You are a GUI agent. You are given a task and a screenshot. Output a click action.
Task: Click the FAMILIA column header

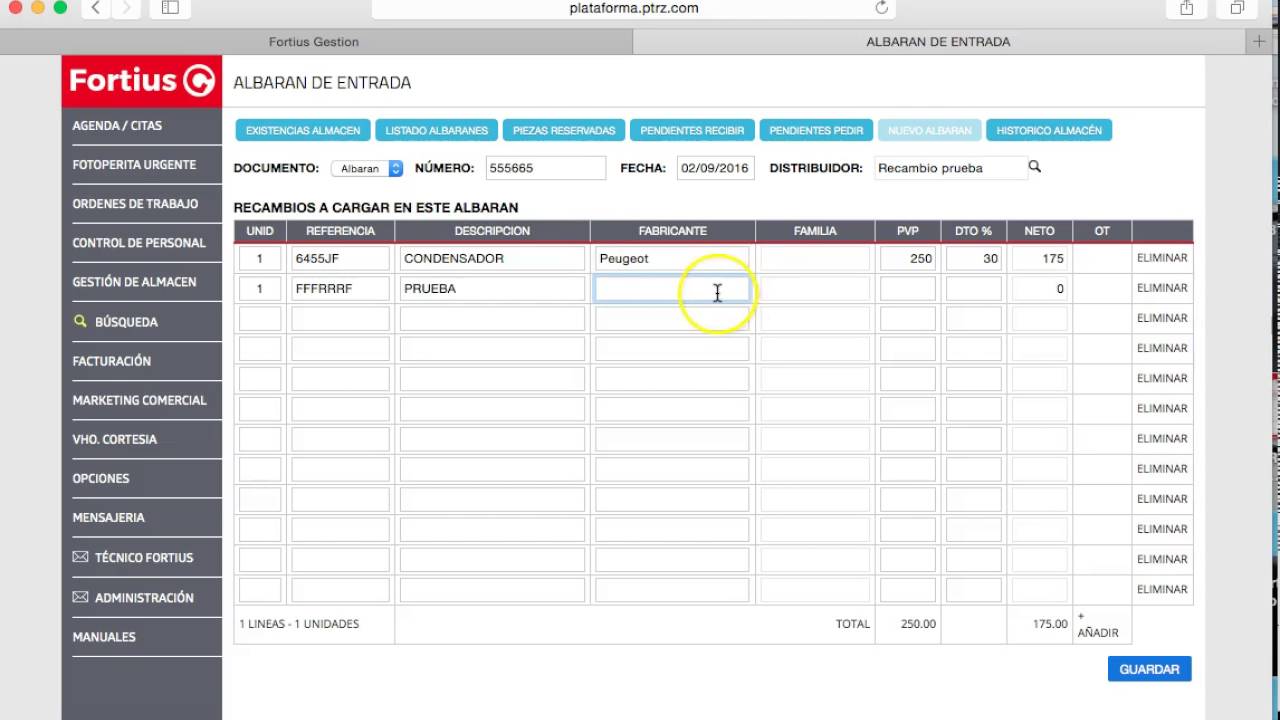coord(815,231)
